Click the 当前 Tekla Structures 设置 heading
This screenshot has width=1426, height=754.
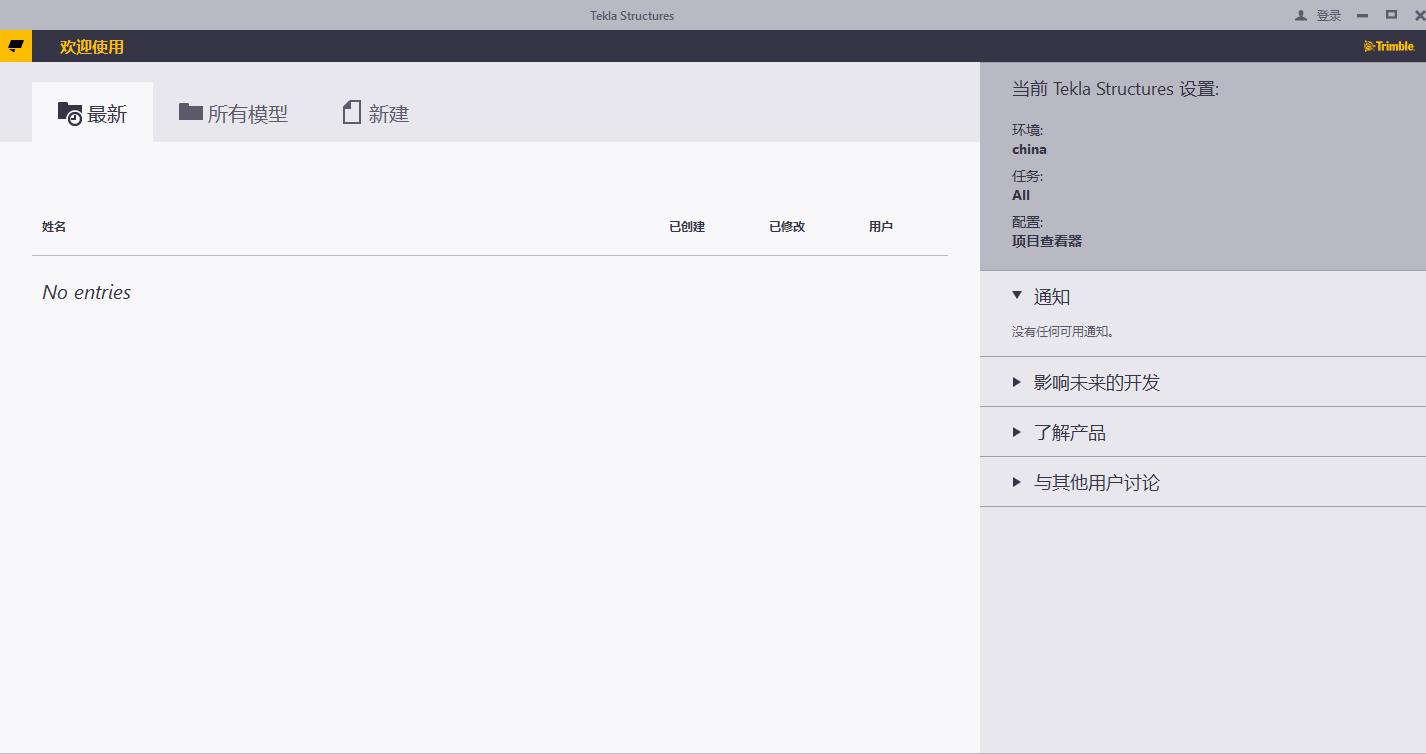tap(1115, 89)
